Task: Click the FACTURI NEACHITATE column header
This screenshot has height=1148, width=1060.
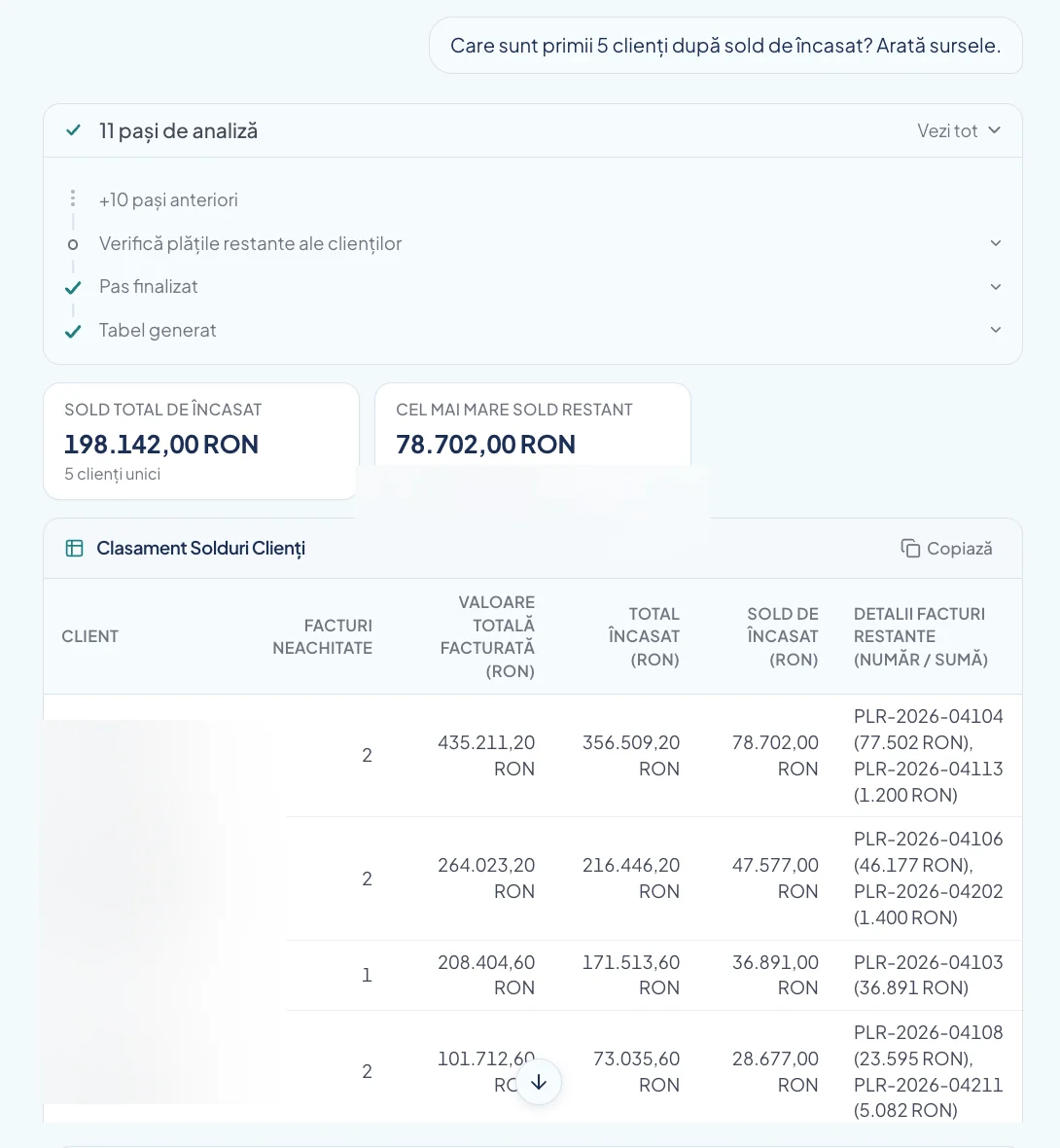Action: [322, 636]
